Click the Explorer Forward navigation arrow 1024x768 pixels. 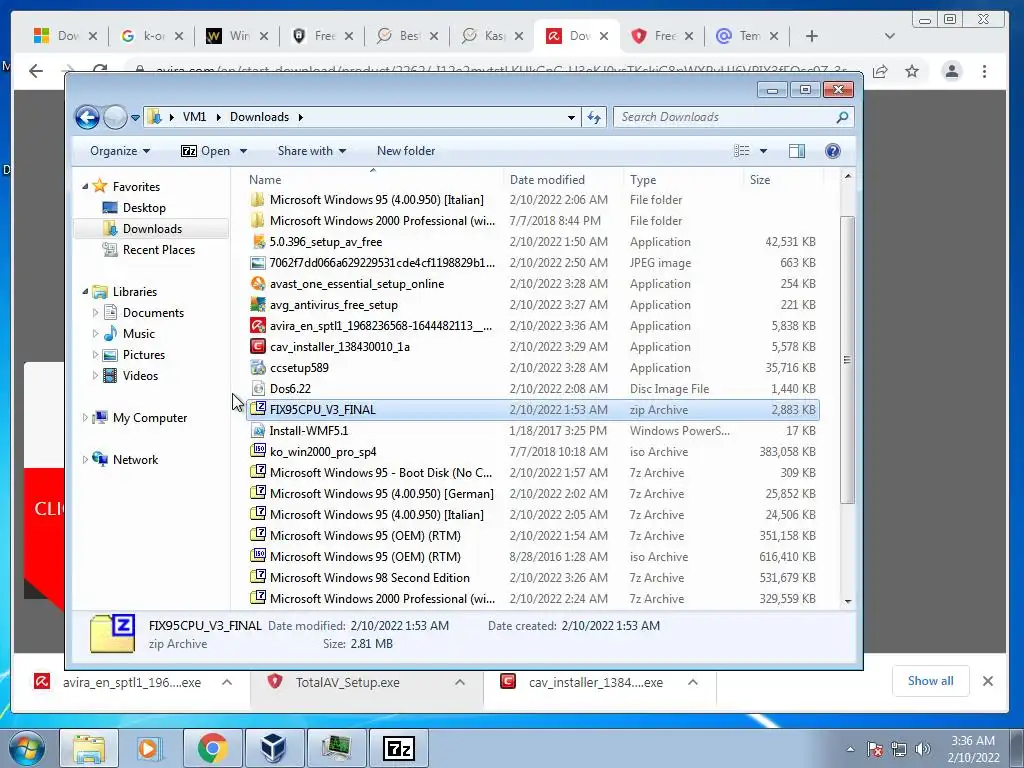(x=115, y=118)
